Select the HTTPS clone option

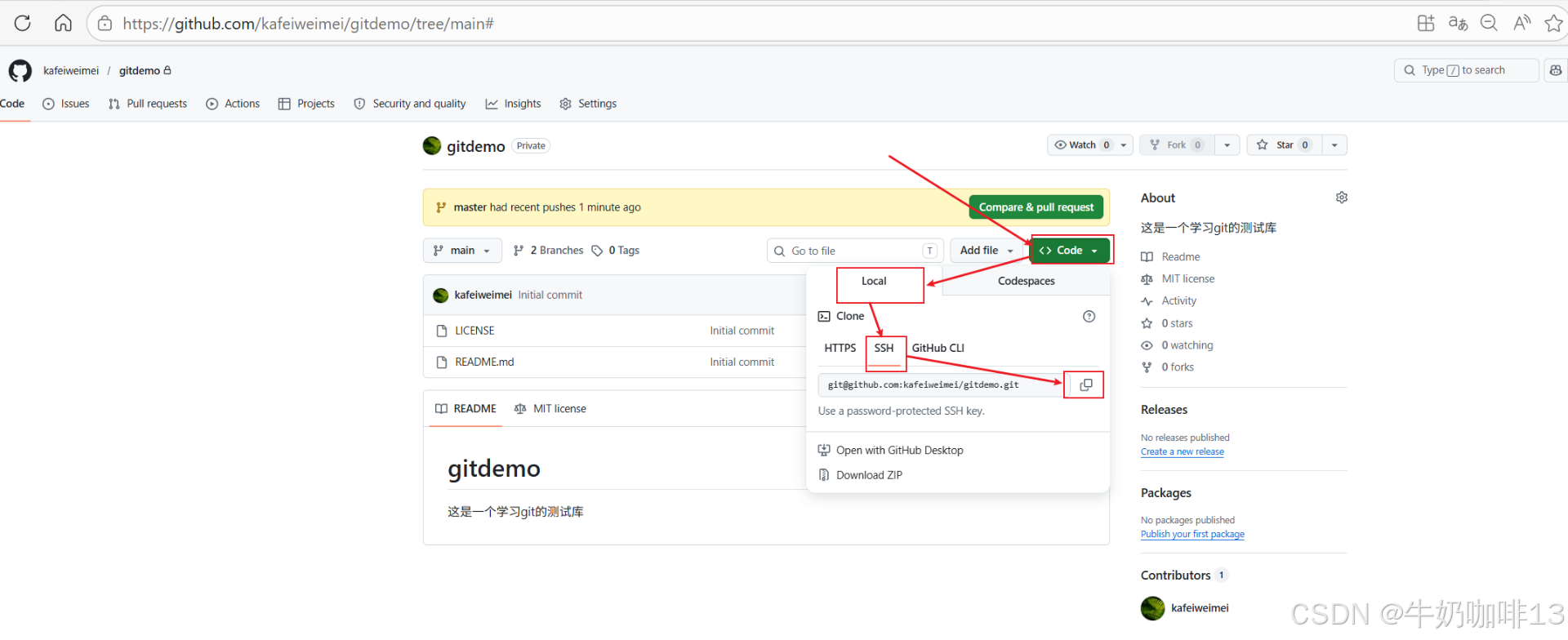tap(840, 348)
